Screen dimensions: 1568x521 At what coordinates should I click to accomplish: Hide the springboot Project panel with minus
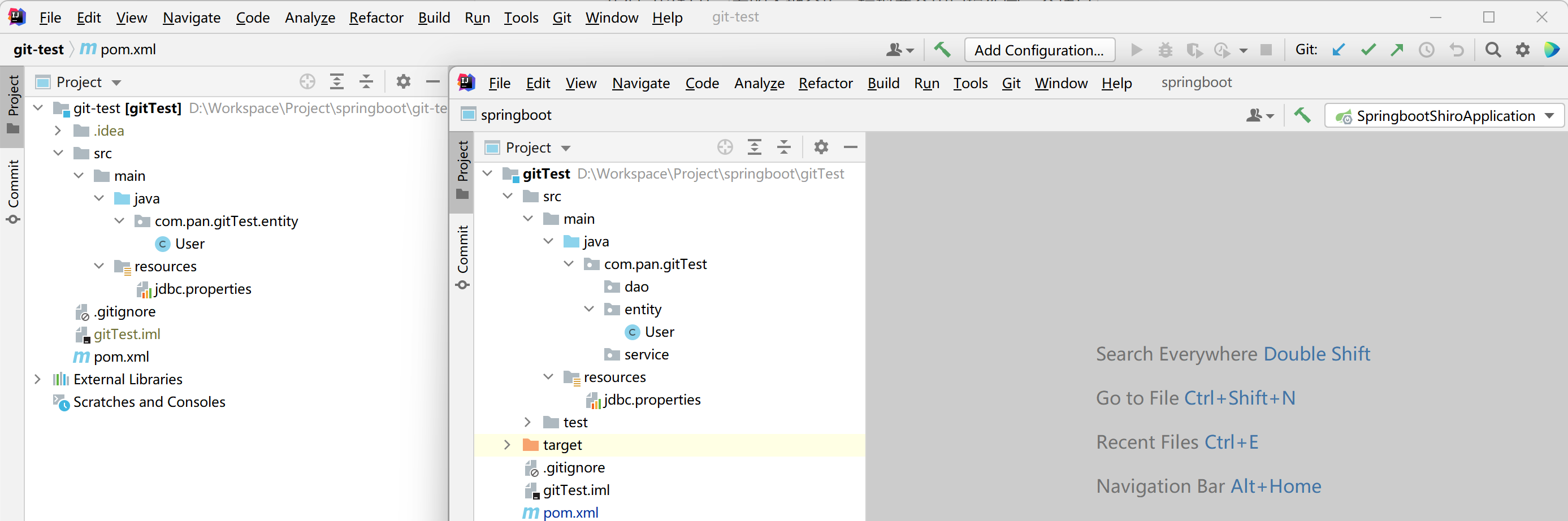(x=850, y=147)
